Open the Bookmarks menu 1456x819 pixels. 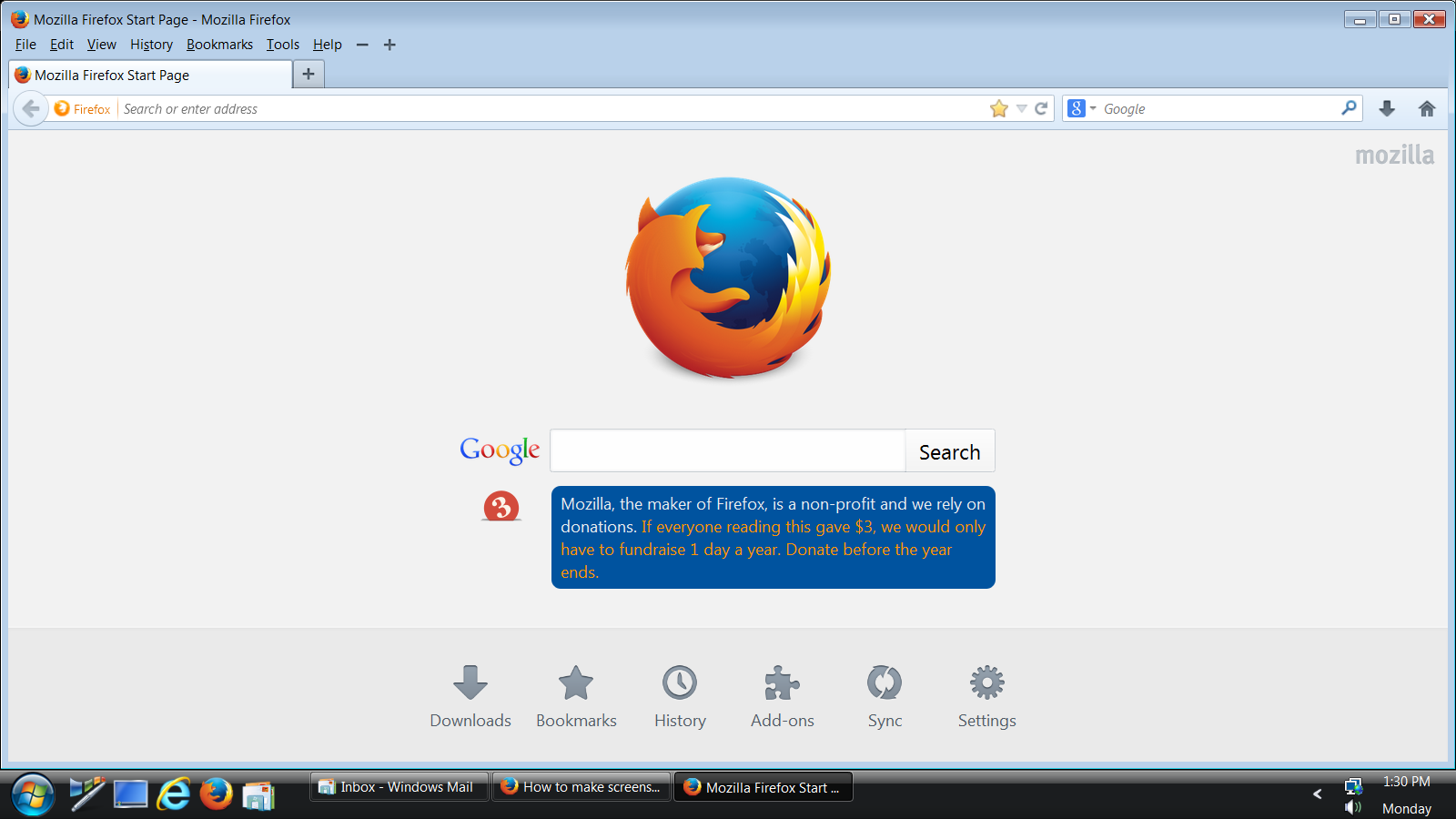point(219,45)
